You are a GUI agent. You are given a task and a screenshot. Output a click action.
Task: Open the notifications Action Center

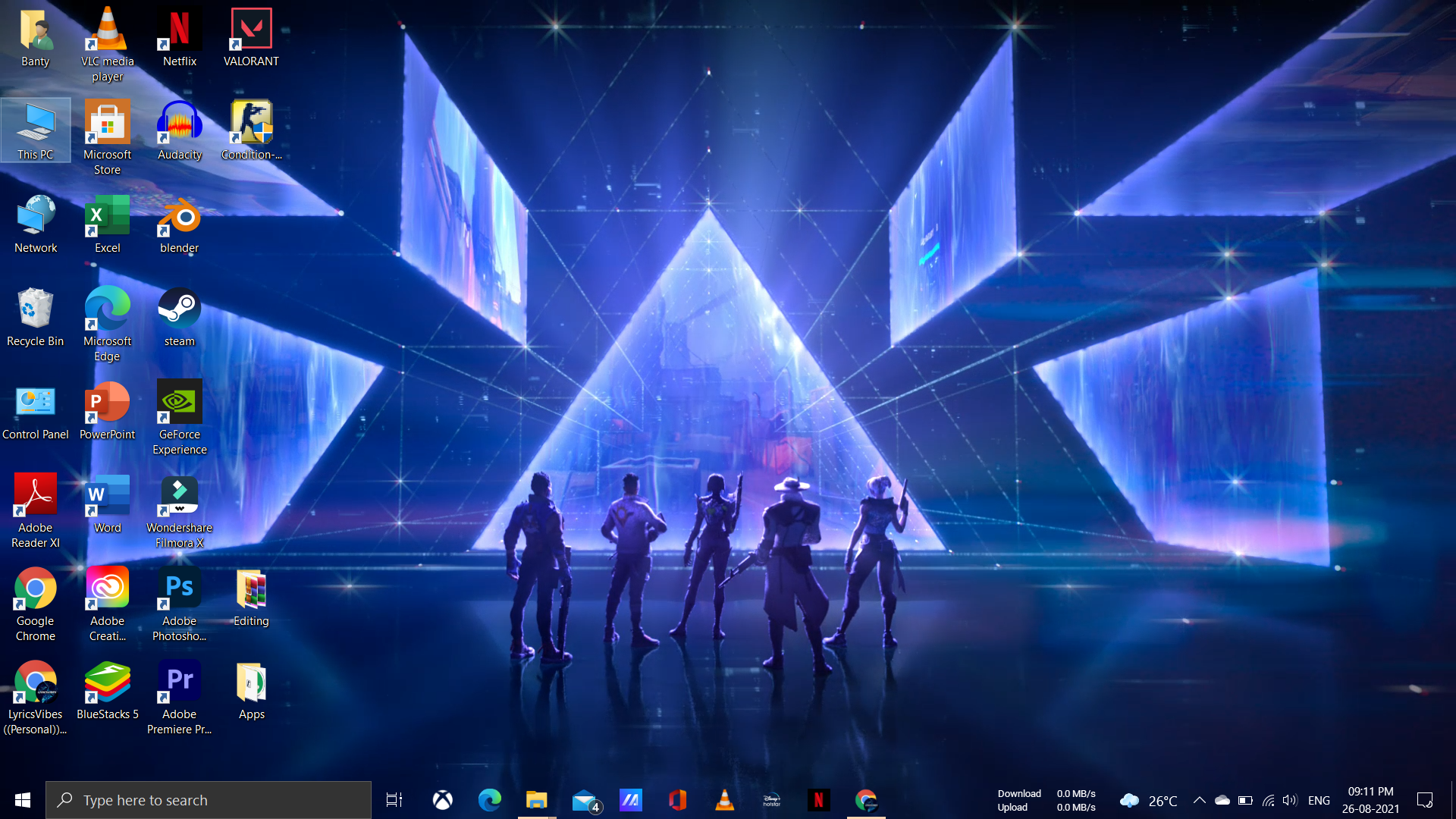pyautogui.click(x=1425, y=800)
